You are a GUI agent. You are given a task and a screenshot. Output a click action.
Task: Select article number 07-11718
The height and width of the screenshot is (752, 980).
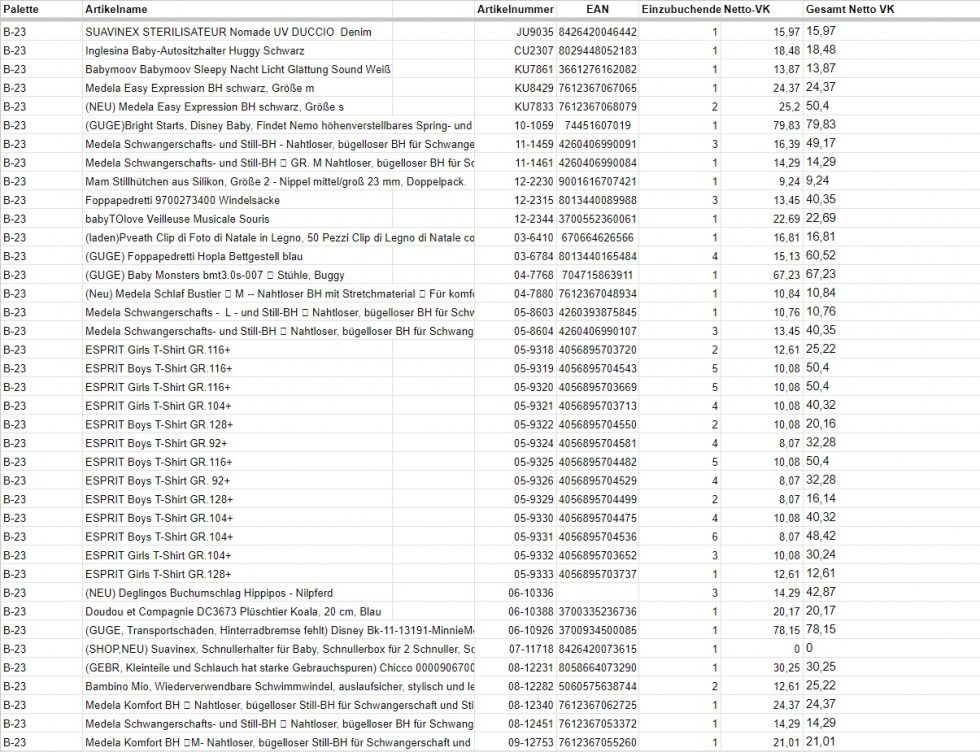coord(531,649)
